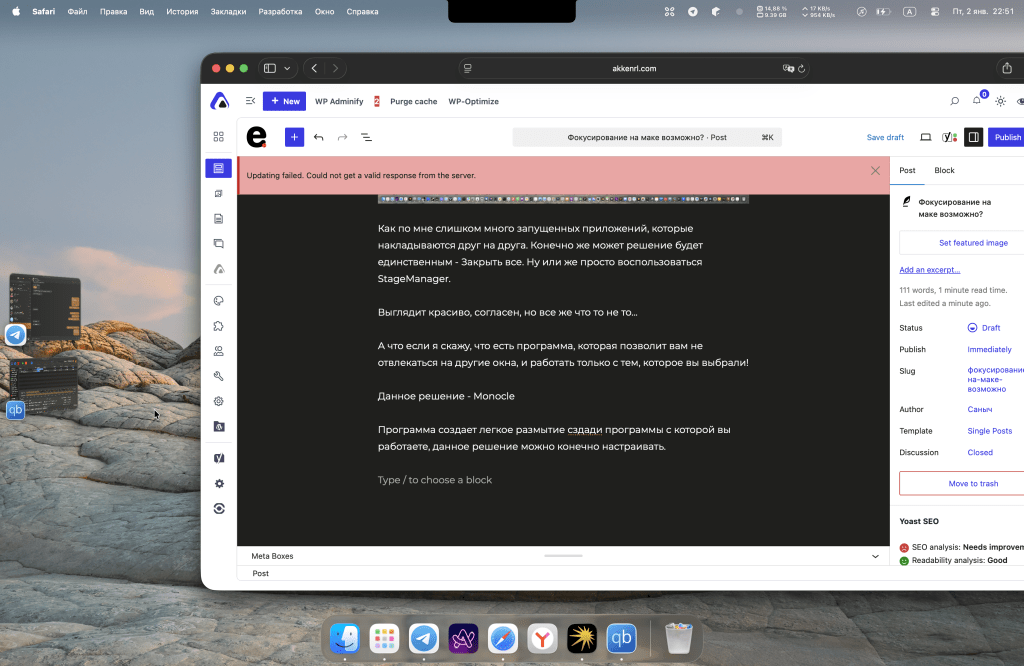Open the notifications bell in the admin bar
Image resolution: width=1024 pixels, height=666 pixels.
977,101
